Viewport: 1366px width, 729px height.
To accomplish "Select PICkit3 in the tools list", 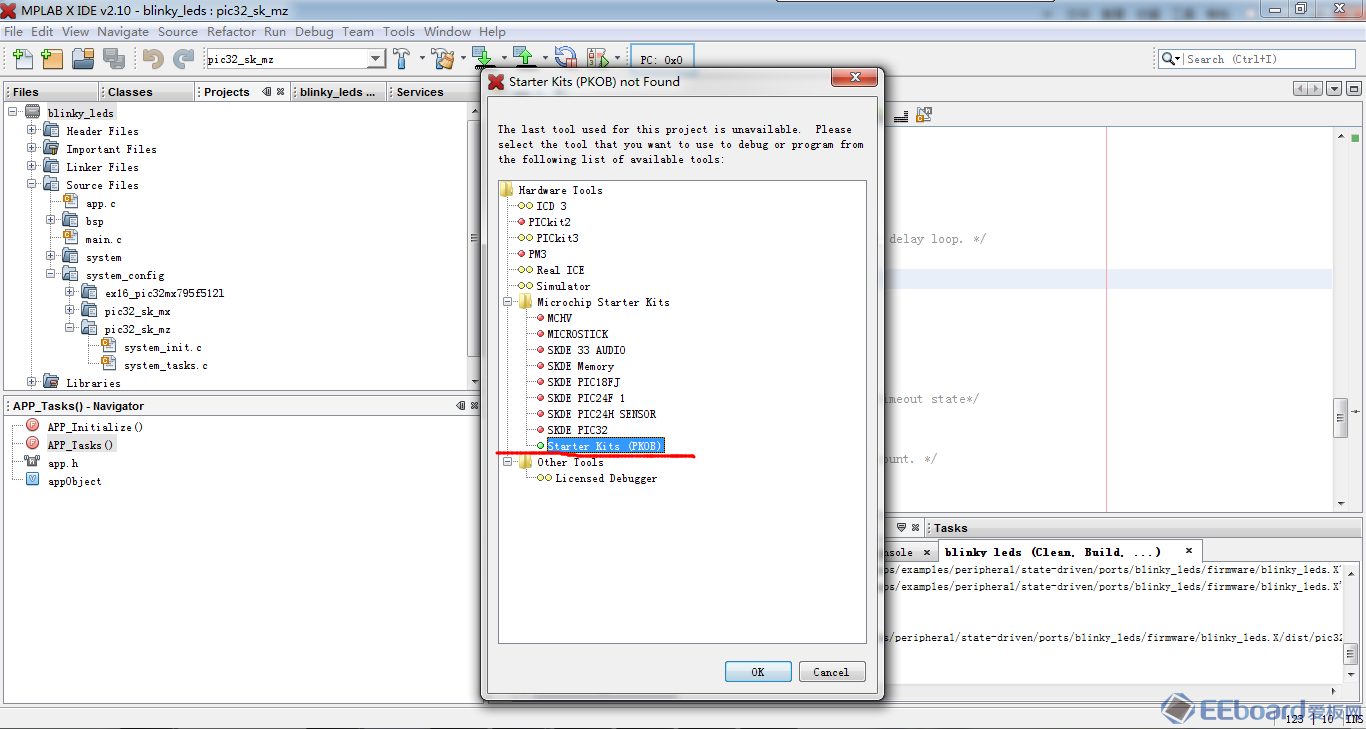I will coord(557,238).
